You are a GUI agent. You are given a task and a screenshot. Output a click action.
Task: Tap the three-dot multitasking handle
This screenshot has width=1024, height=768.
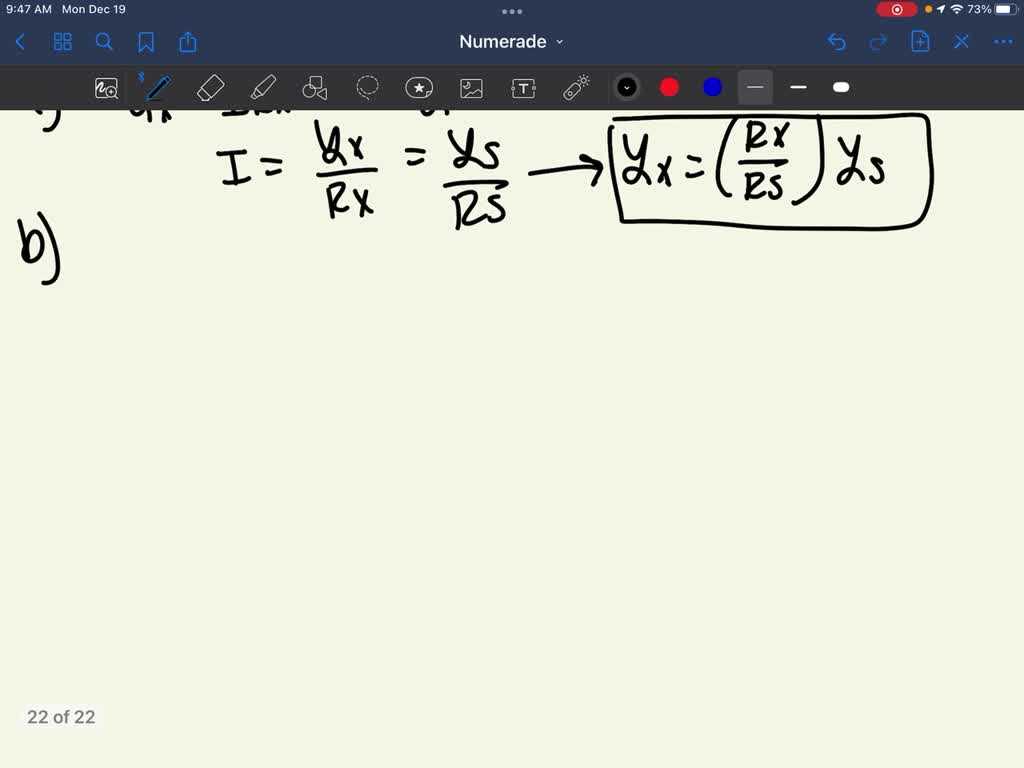pyautogui.click(x=512, y=11)
